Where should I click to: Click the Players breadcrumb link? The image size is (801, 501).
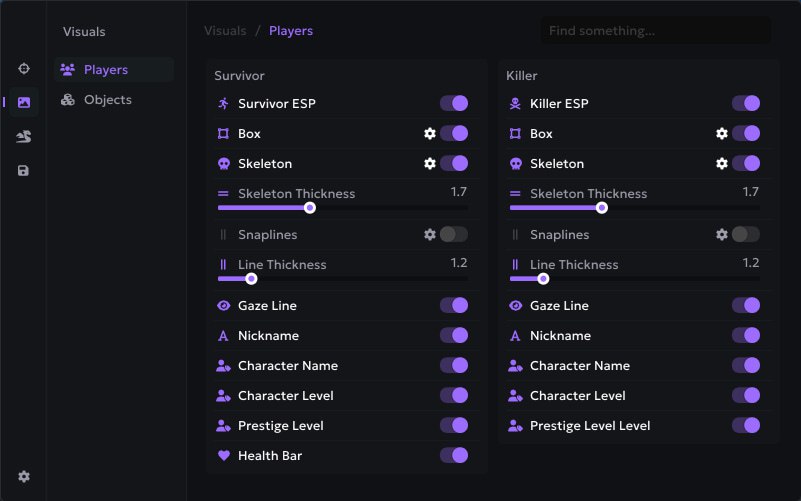coord(291,31)
